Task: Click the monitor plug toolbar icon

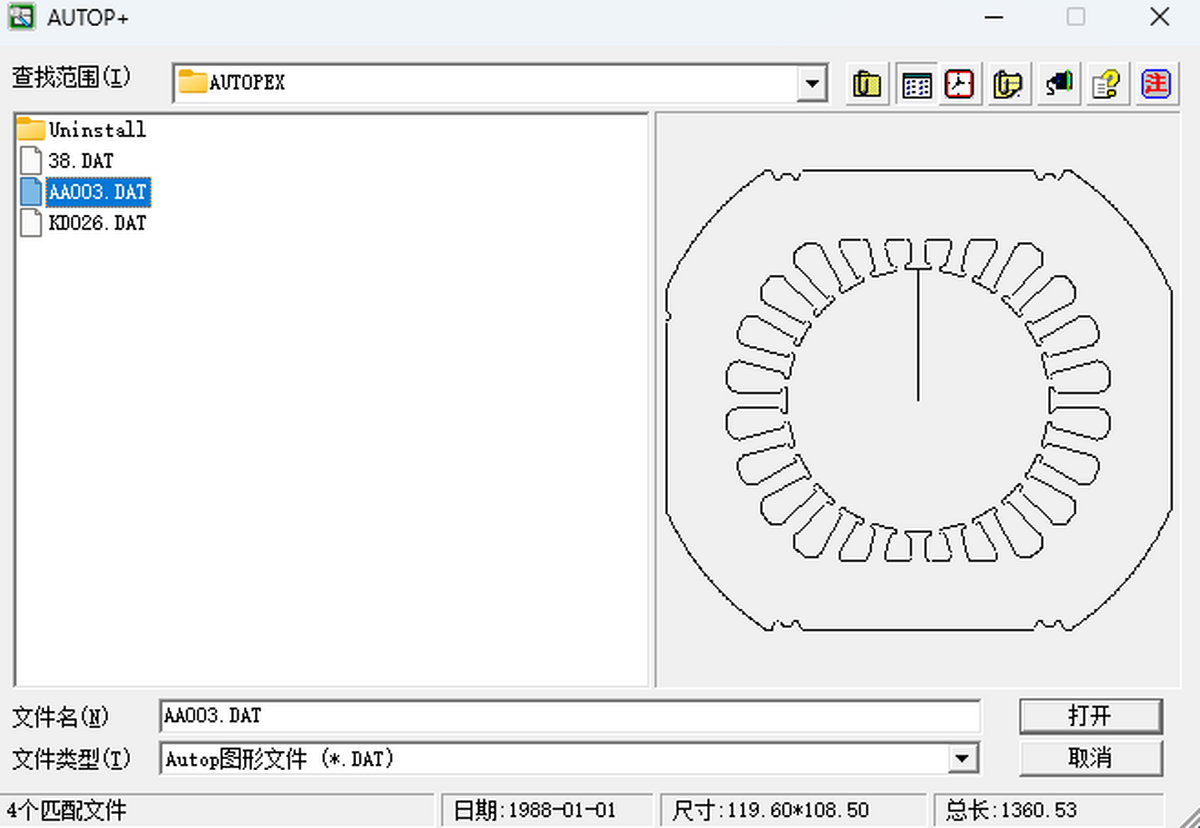Action: tap(1058, 84)
